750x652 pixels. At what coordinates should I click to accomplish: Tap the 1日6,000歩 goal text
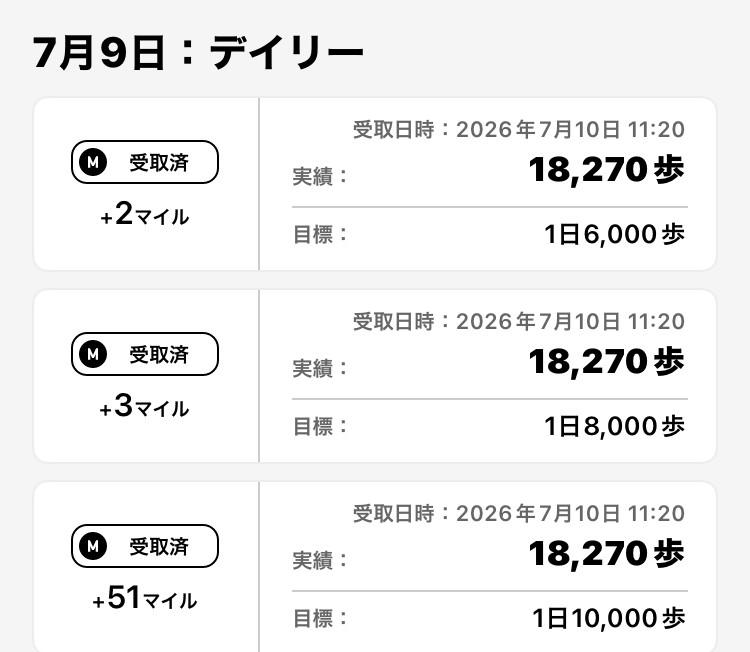[614, 234]
